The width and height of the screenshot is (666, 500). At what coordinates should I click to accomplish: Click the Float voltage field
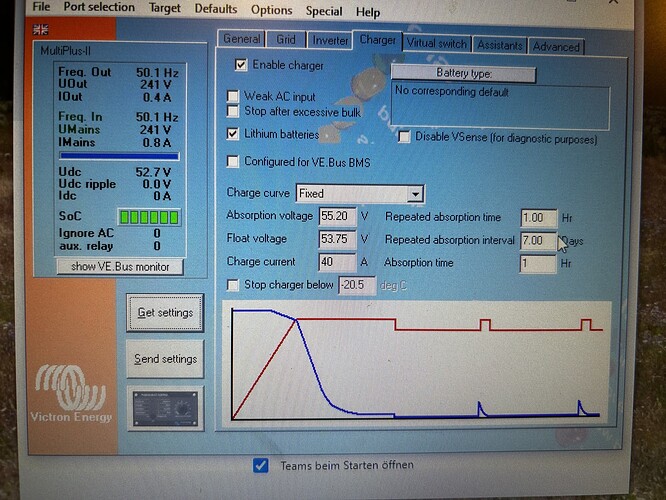pos(337,239)
